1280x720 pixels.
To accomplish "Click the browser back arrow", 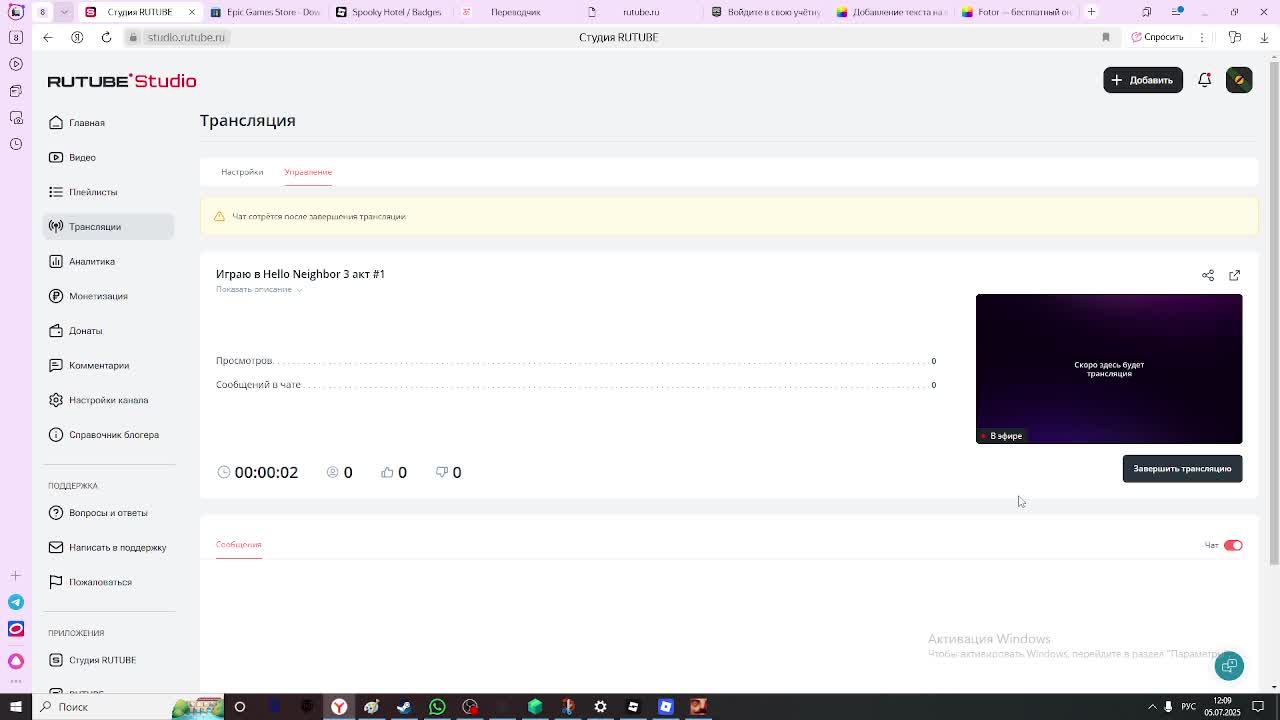I will 48,37.
